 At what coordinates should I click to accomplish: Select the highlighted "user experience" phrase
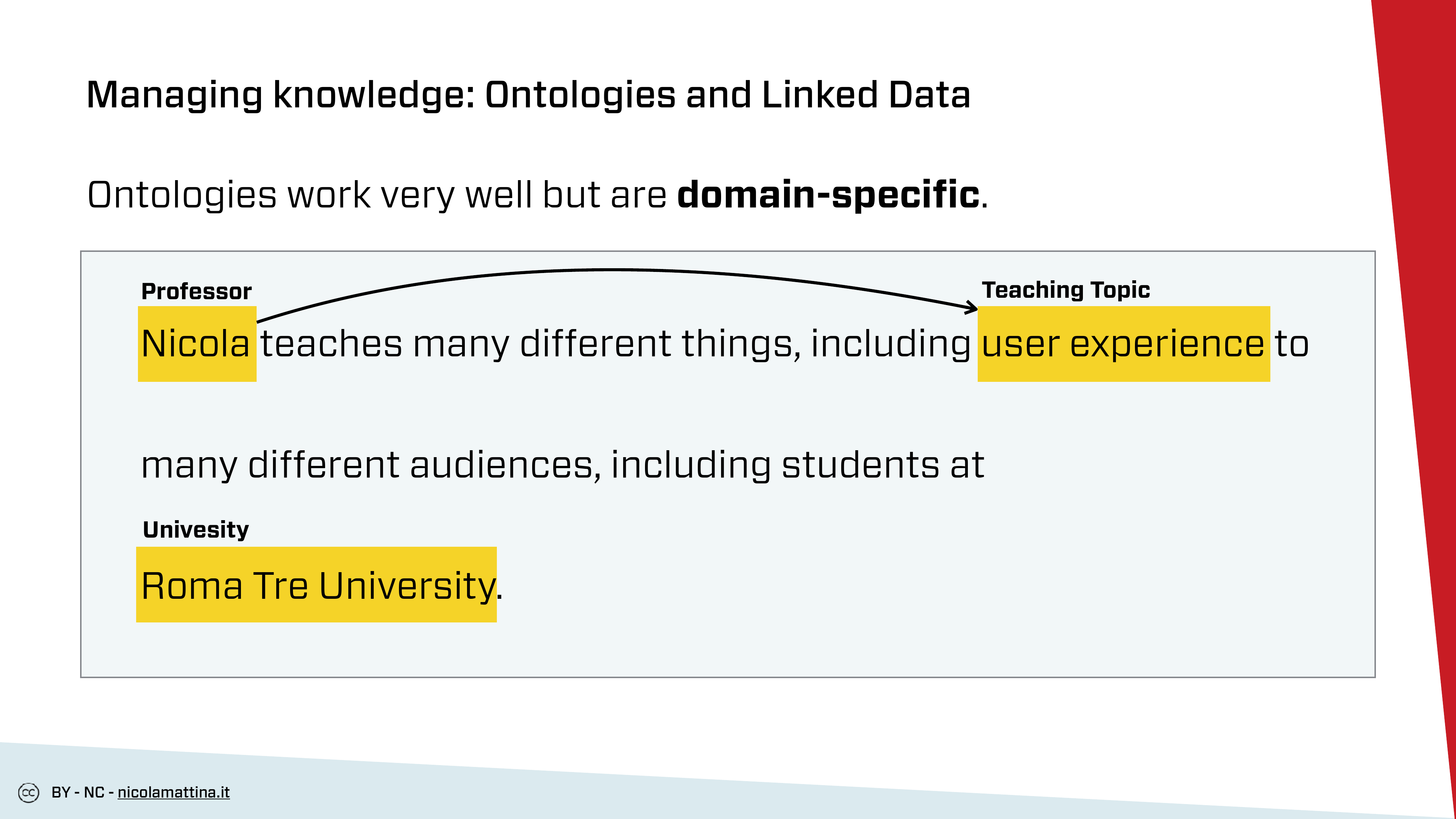click(x=1123, y=344)
